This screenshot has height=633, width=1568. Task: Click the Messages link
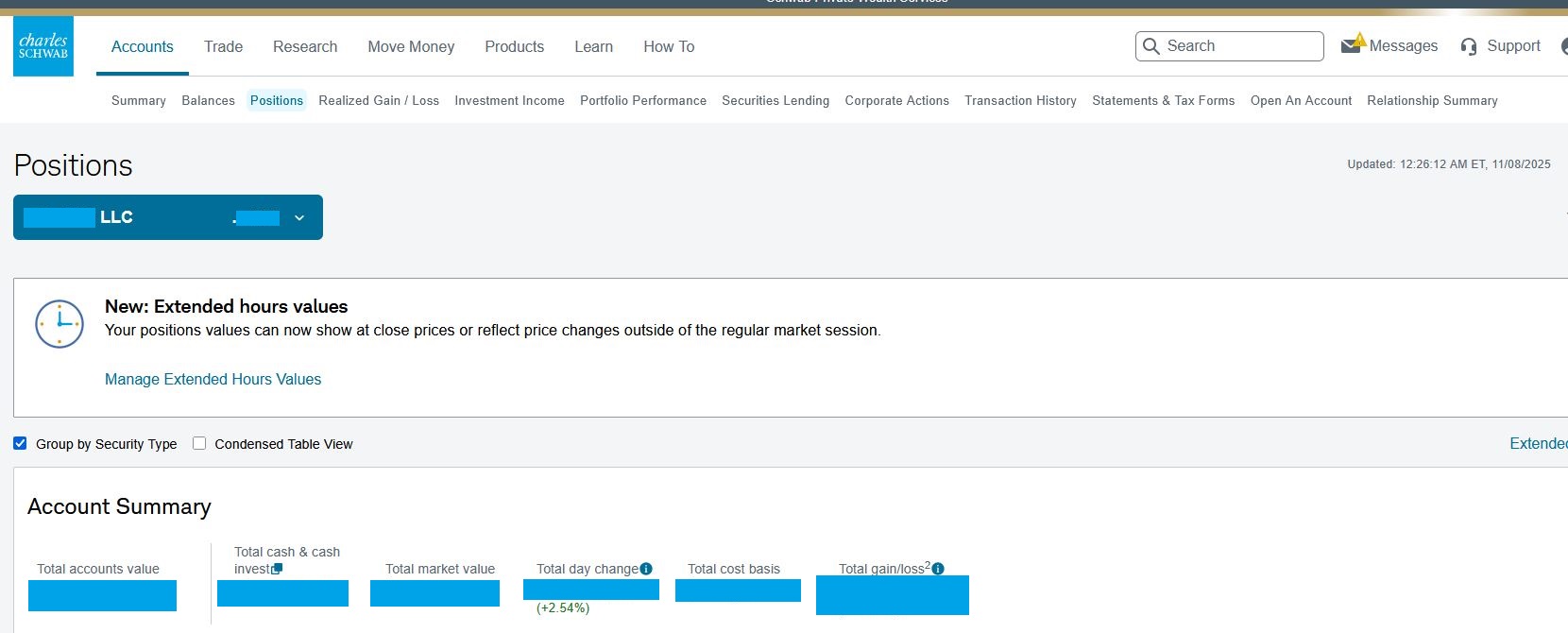pos(1404,45)
